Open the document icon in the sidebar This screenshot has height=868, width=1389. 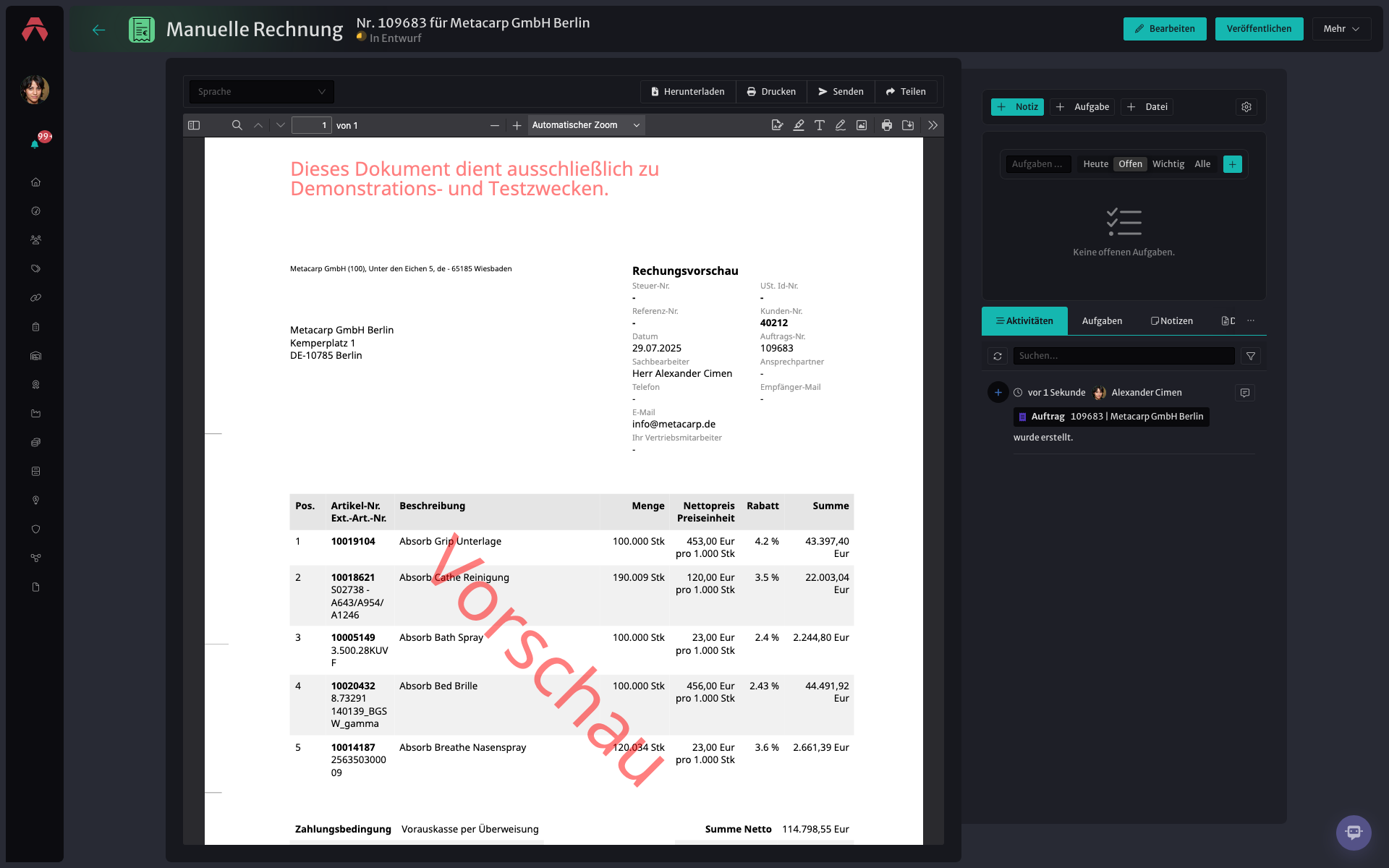[35, 587]
